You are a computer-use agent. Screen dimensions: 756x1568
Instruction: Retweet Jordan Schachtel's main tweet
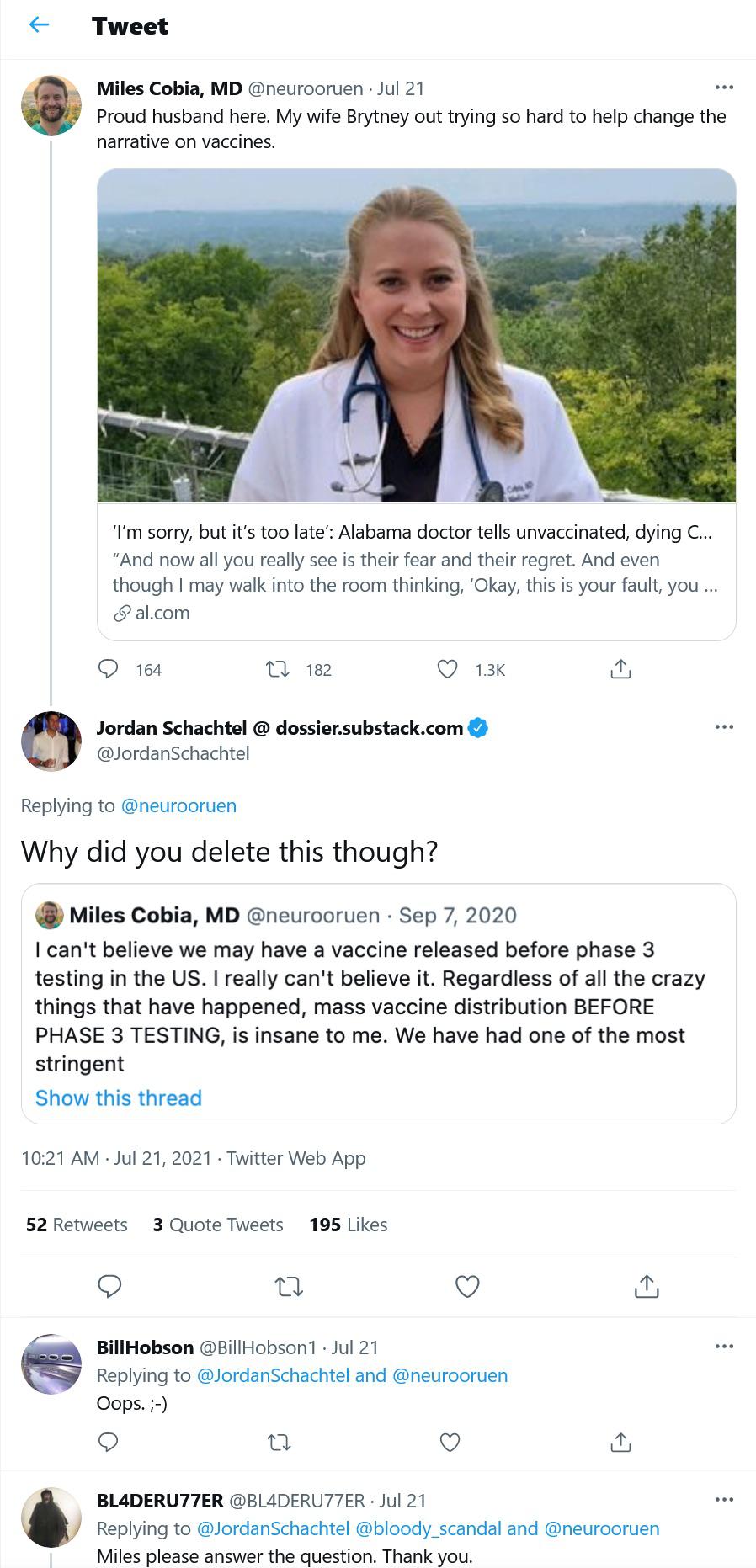(x=289, y=1286)
